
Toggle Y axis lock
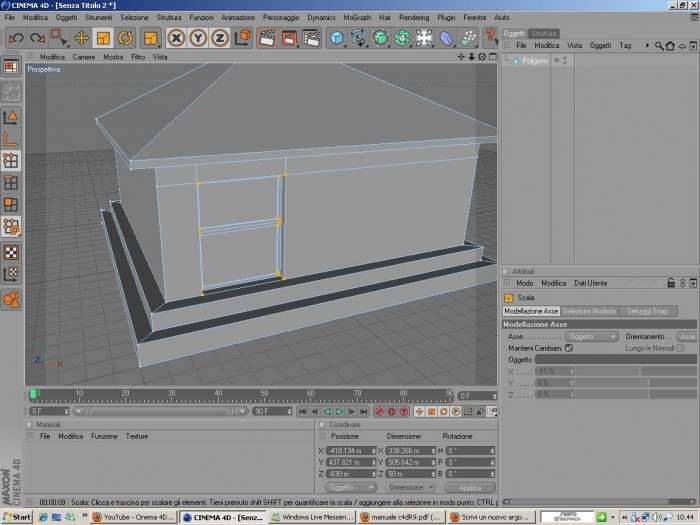[198, 38]
